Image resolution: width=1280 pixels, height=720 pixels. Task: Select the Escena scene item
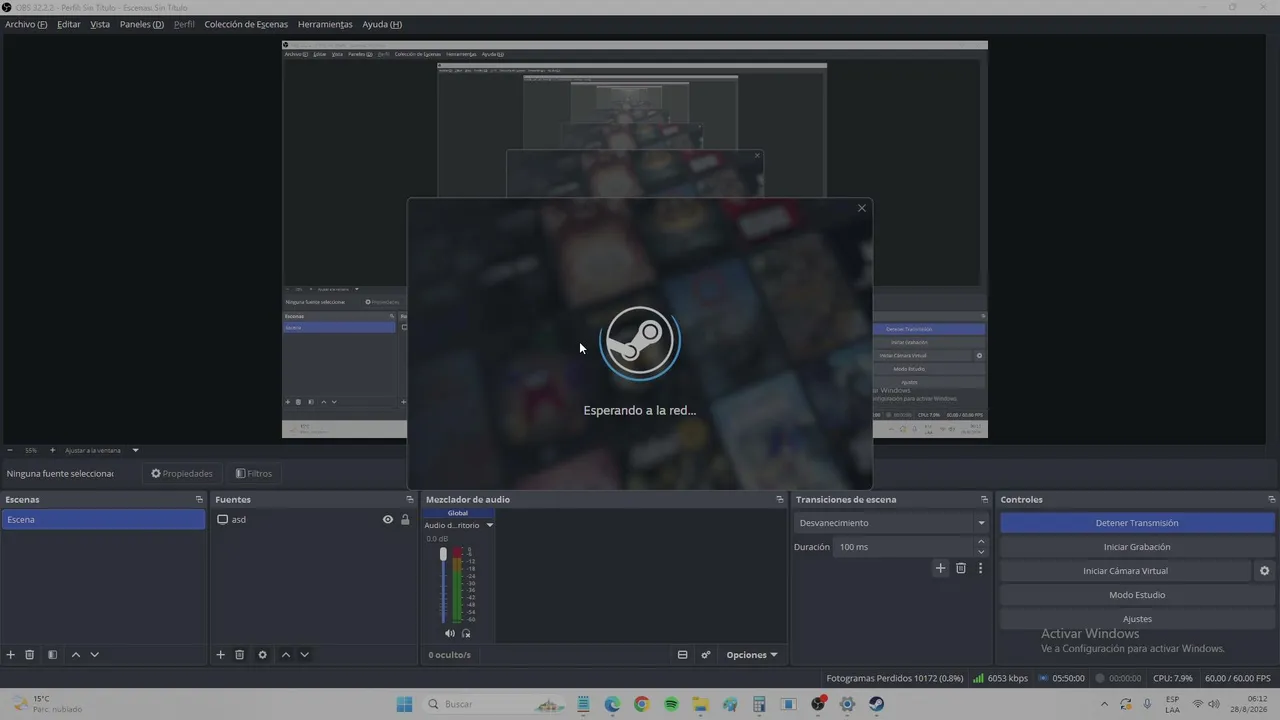click(x=103, y=520)
